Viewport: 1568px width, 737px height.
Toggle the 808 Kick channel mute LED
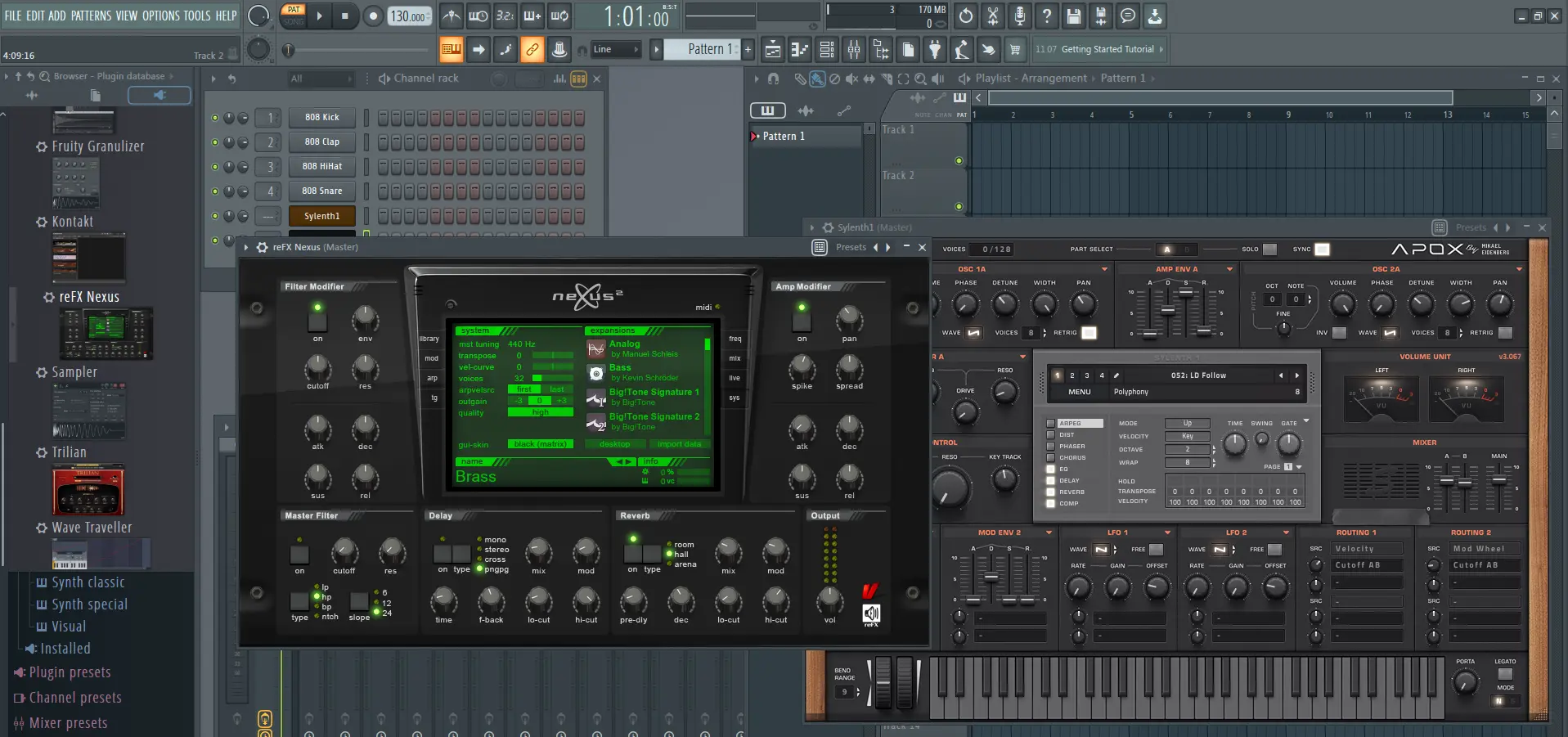coord(215,118)
